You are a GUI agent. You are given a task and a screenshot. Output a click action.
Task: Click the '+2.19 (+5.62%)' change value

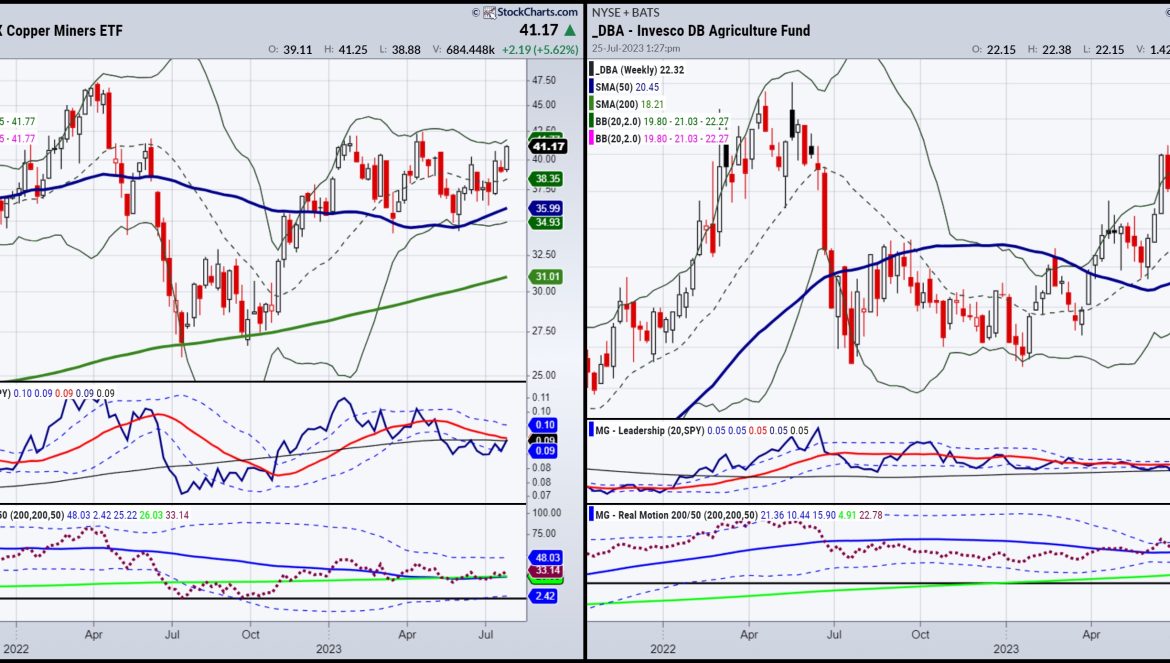(539, 50)
